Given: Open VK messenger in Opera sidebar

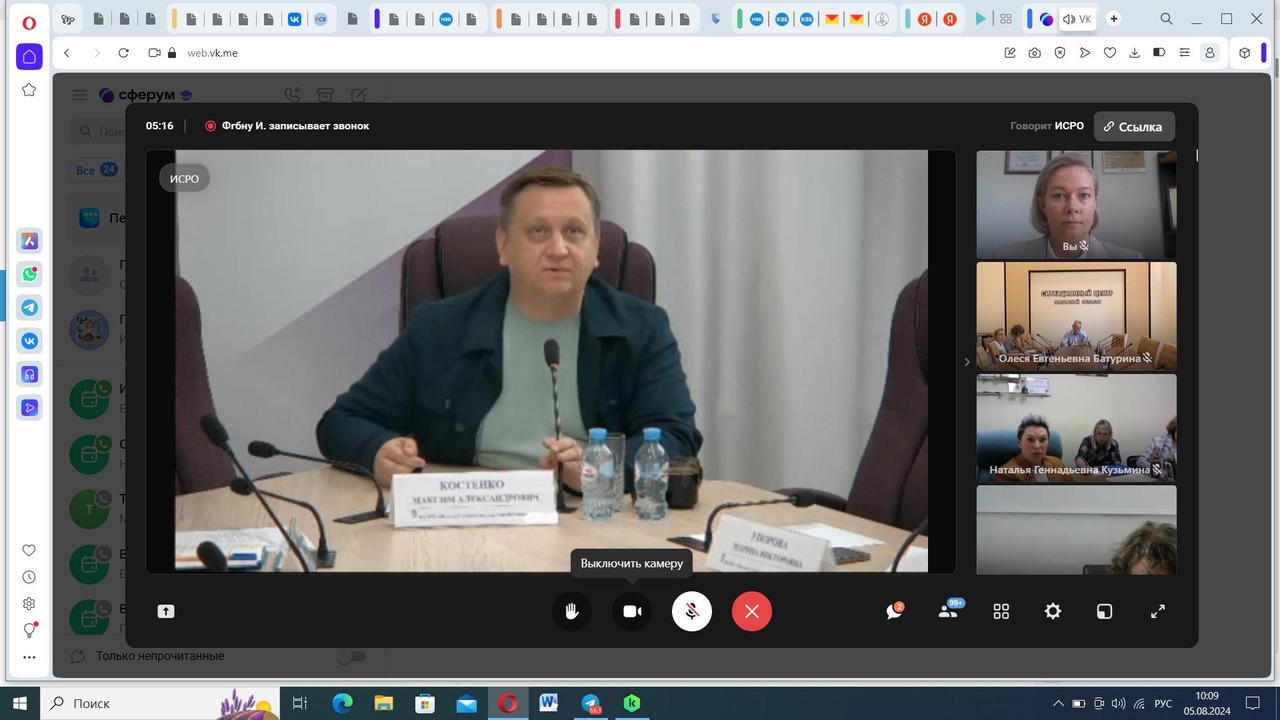Looking at the screenshot, I should pyautogui.click(x=29, y=341).
